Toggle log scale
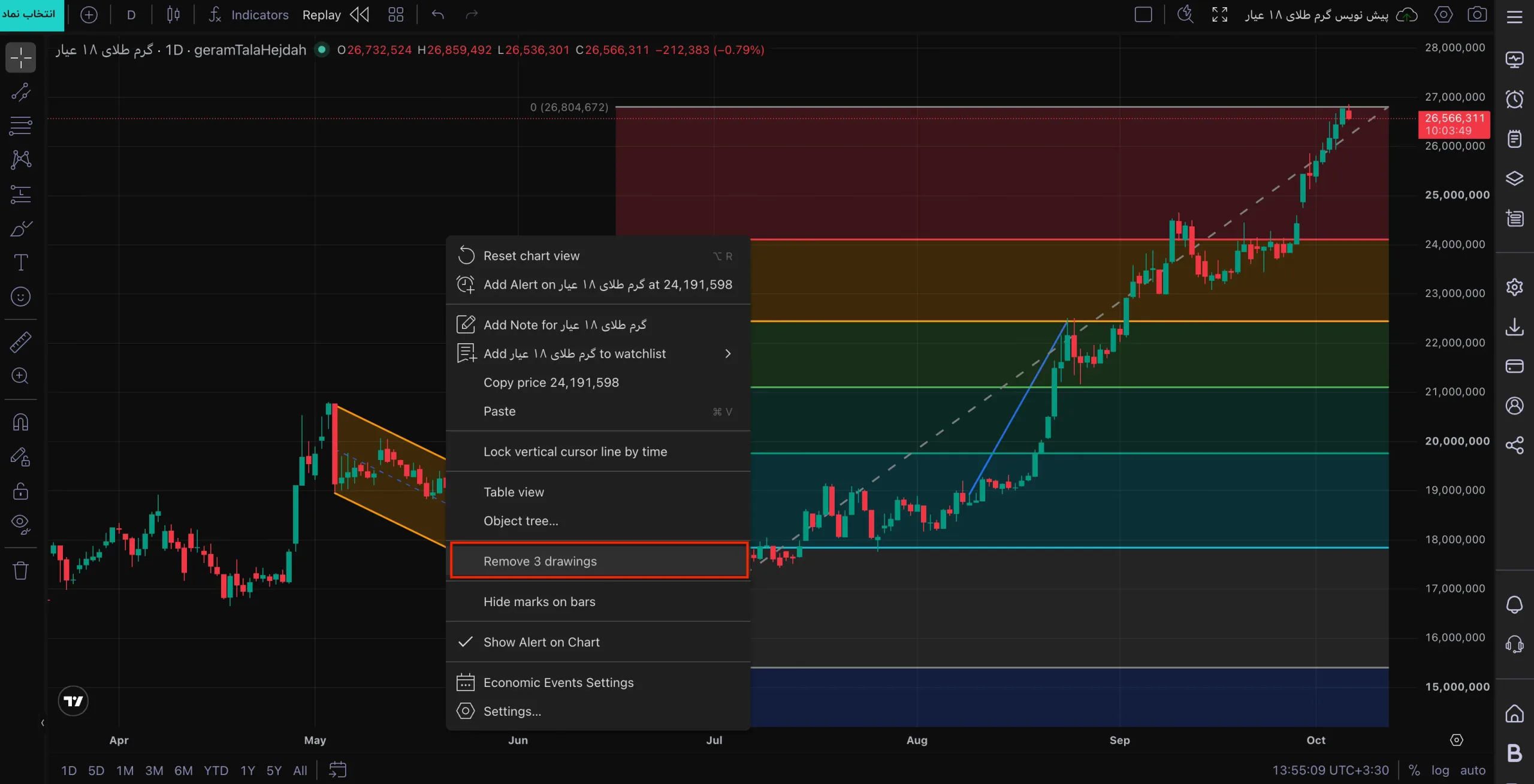This screenshot has width=1534, height=784. 1440,770
